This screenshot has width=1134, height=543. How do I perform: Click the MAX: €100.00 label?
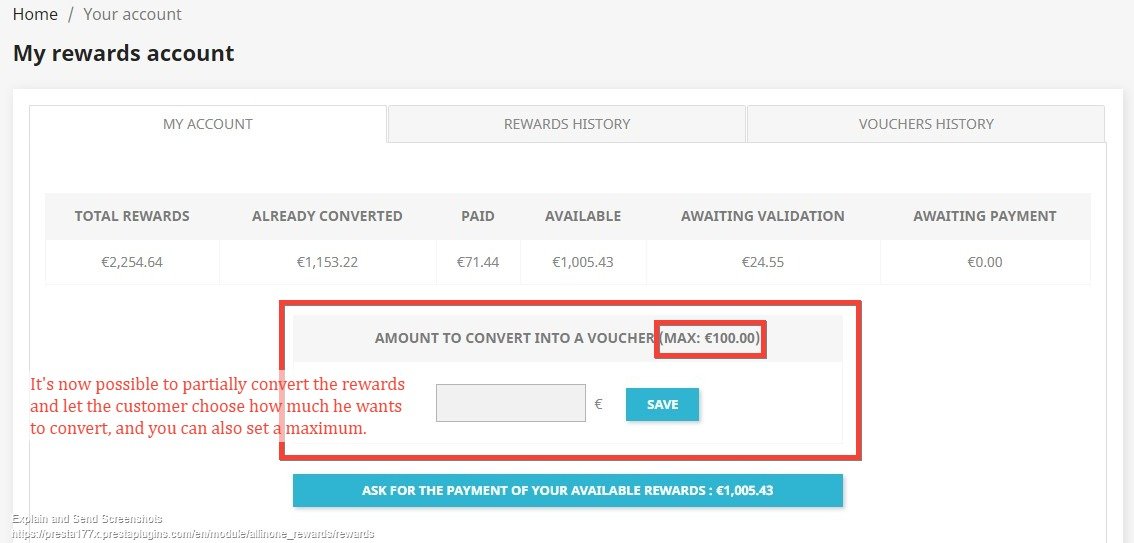(x=711, y=338)
